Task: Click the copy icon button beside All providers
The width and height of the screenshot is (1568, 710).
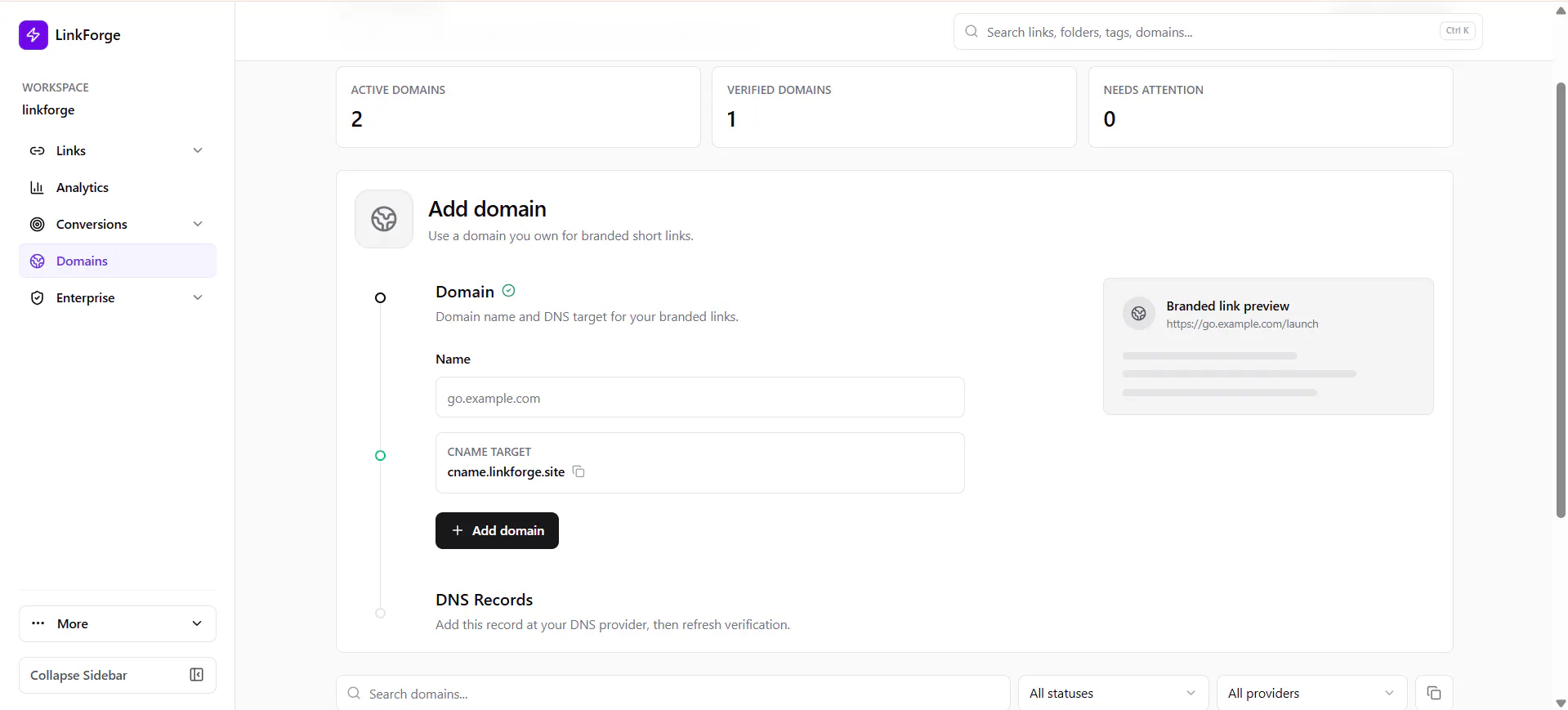Action: click(1434, 693)
